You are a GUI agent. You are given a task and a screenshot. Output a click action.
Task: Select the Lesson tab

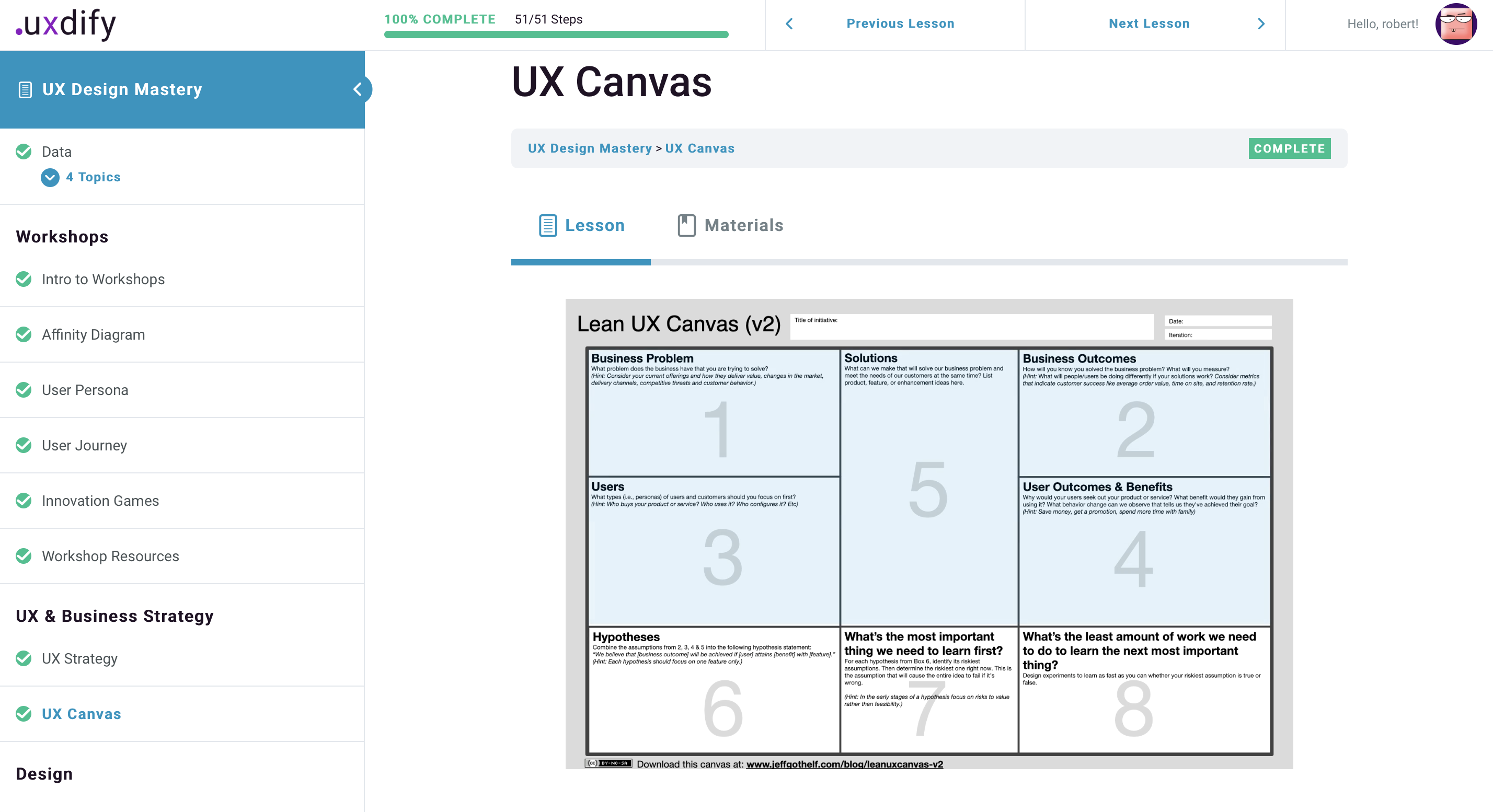[595, 225]
